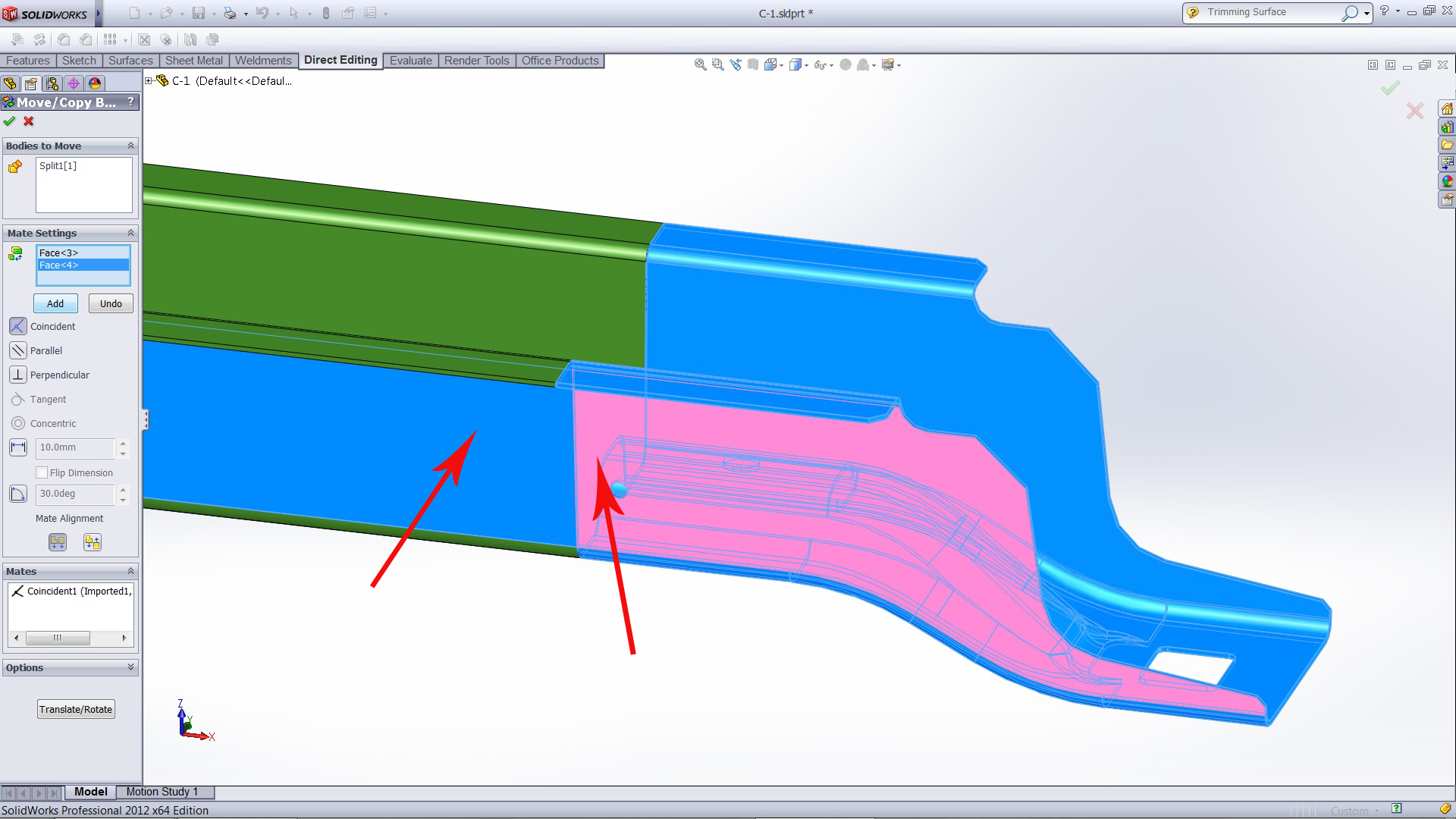
Task: Select the Parallel mate icon
Action: tap(18, 350)
